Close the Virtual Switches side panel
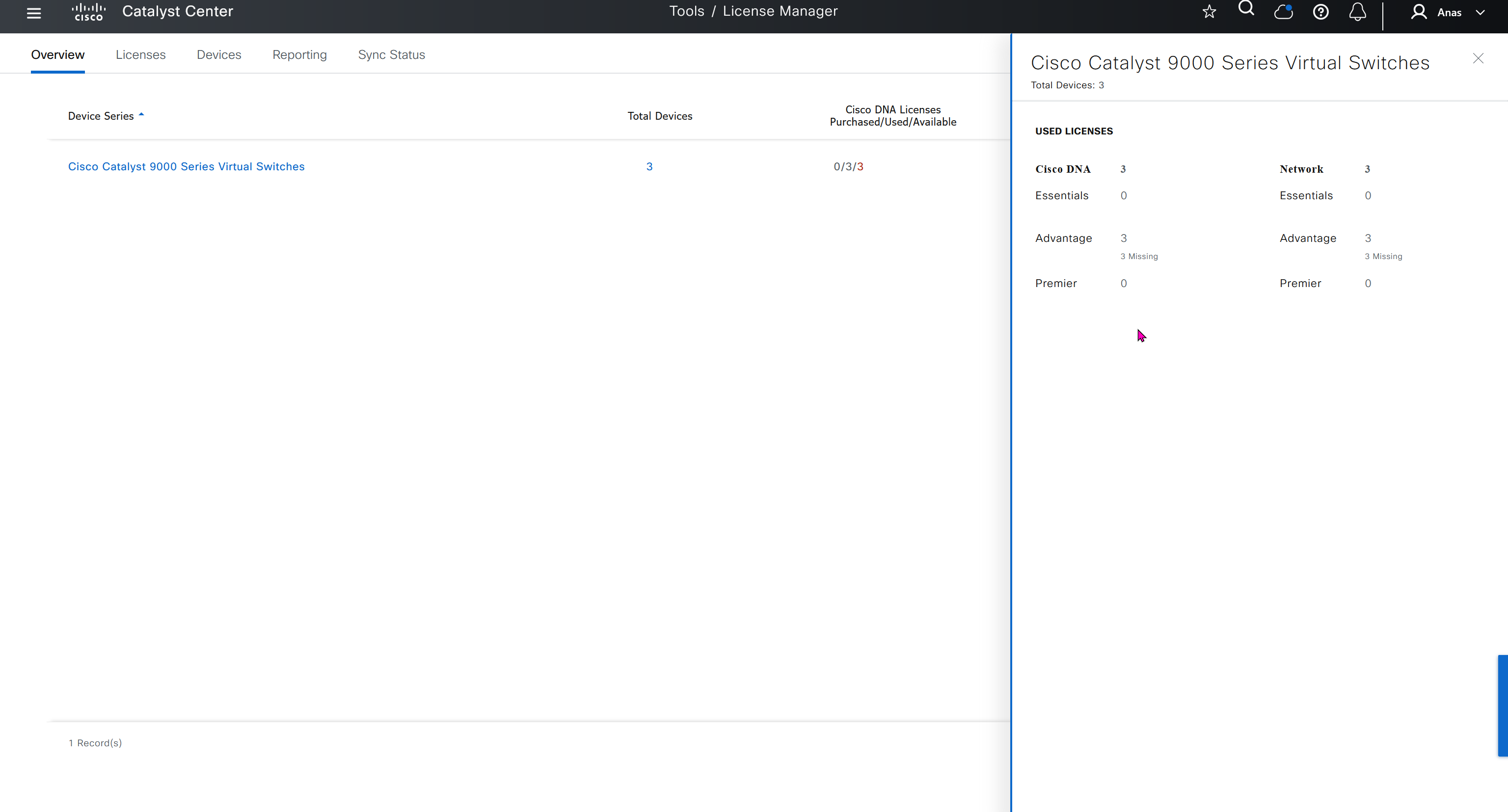This screenshot has height=812, width=1508. [1478, 58]
